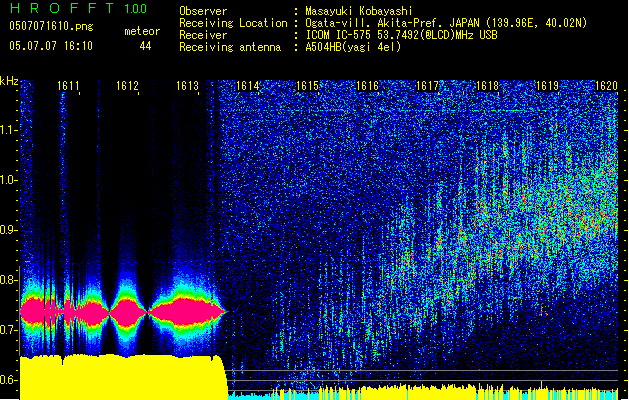
Task: Click the Receiving antenna field label
Action: [x=230, y=47]
